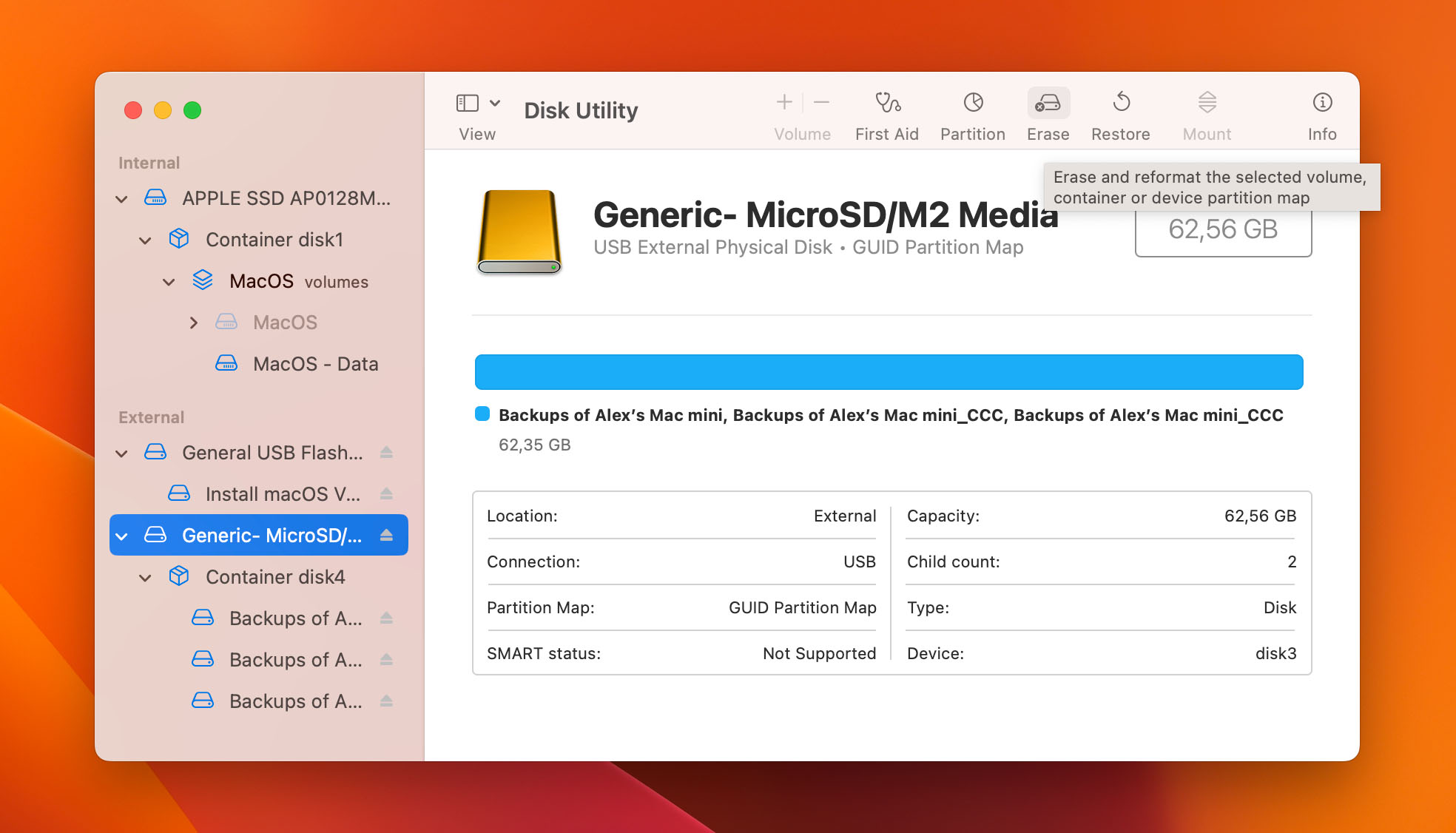Click the Disk Utility menu bar title
Viewport: 1456px width, 833px height.
pyautogui.click(x=580, y=110)
